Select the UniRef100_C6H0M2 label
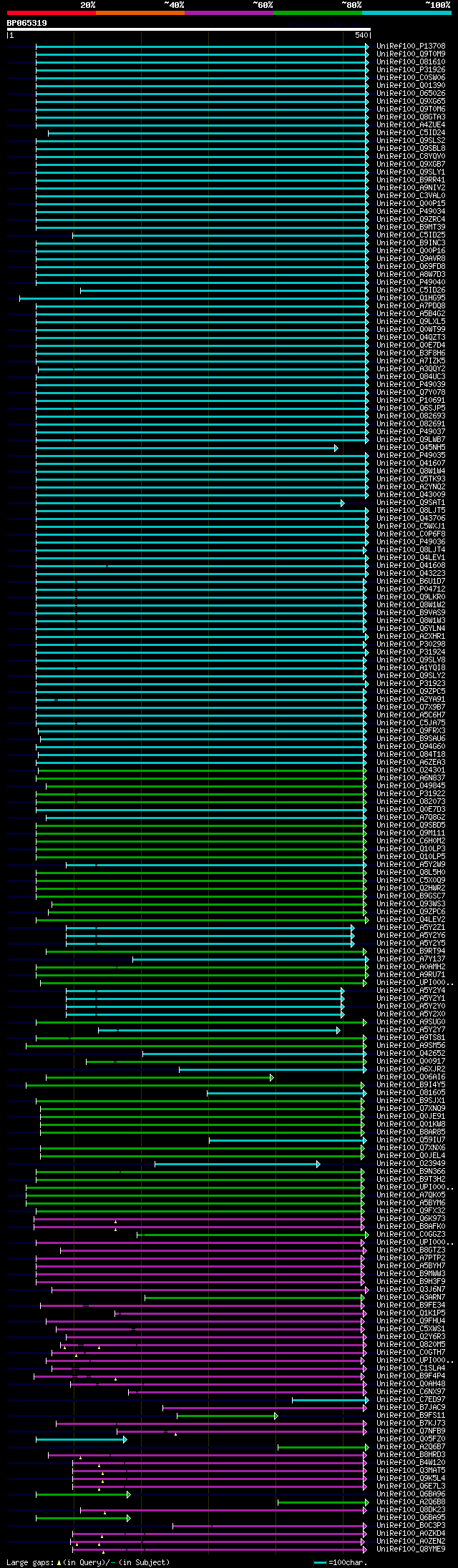 tap(411, 841)
